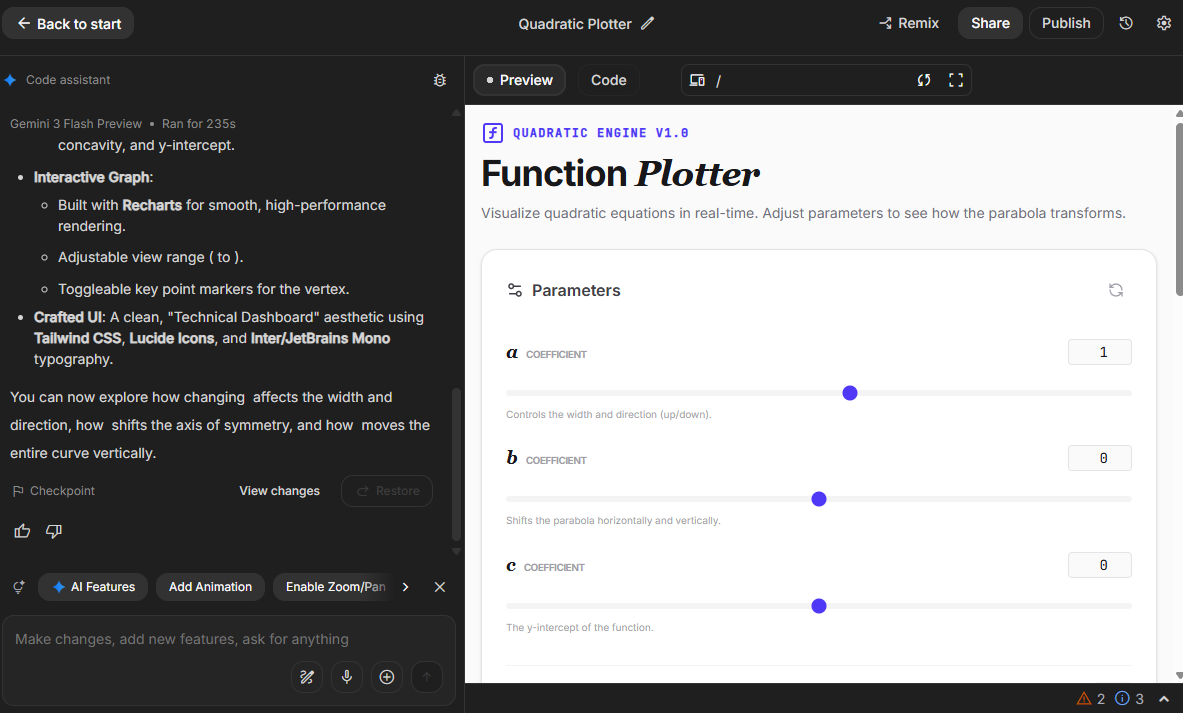Open the Remix option
This screenshot has height=713, width=1183.
click(x=908, y=23)
